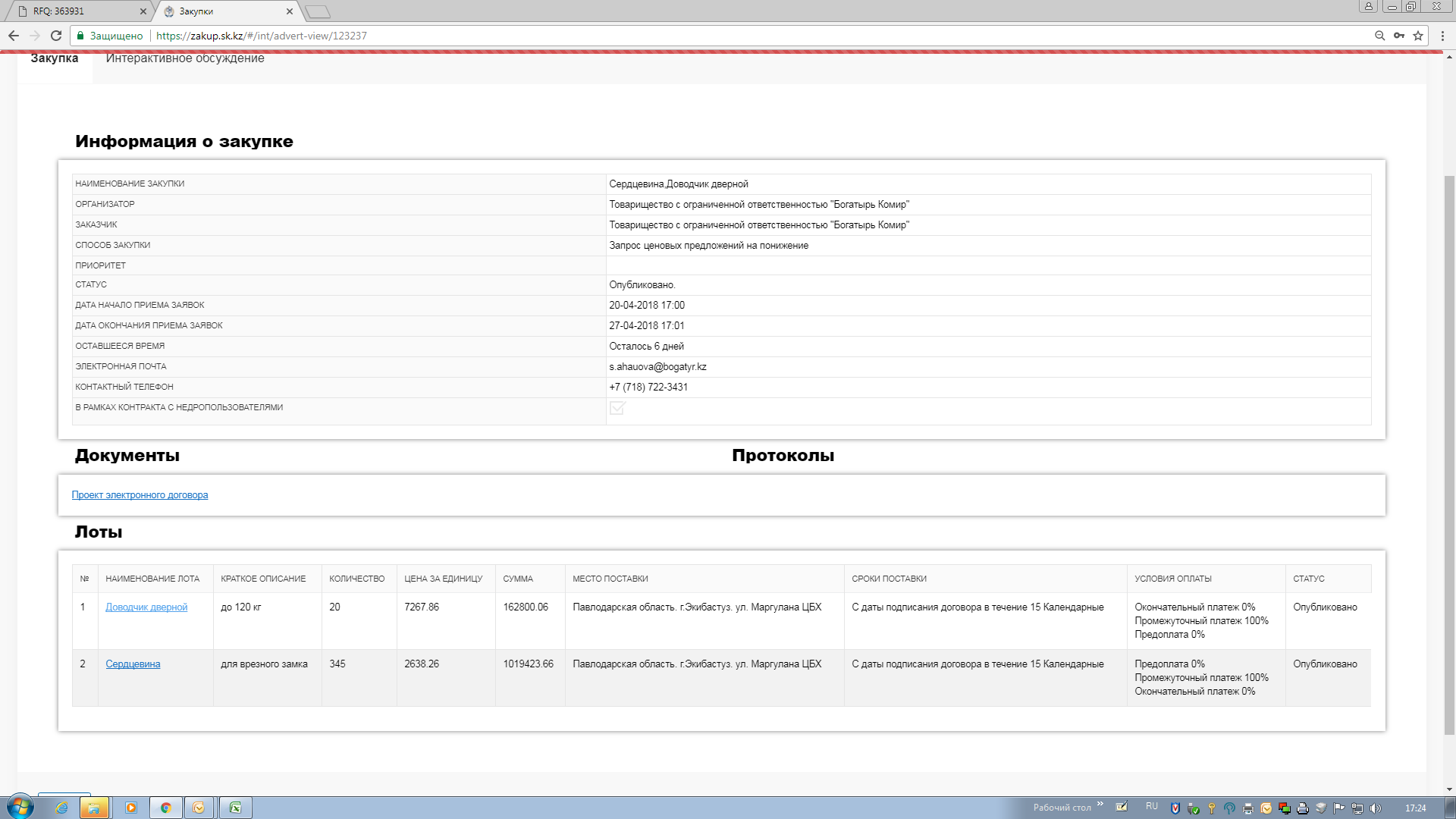Open a new browser tab

317,11
